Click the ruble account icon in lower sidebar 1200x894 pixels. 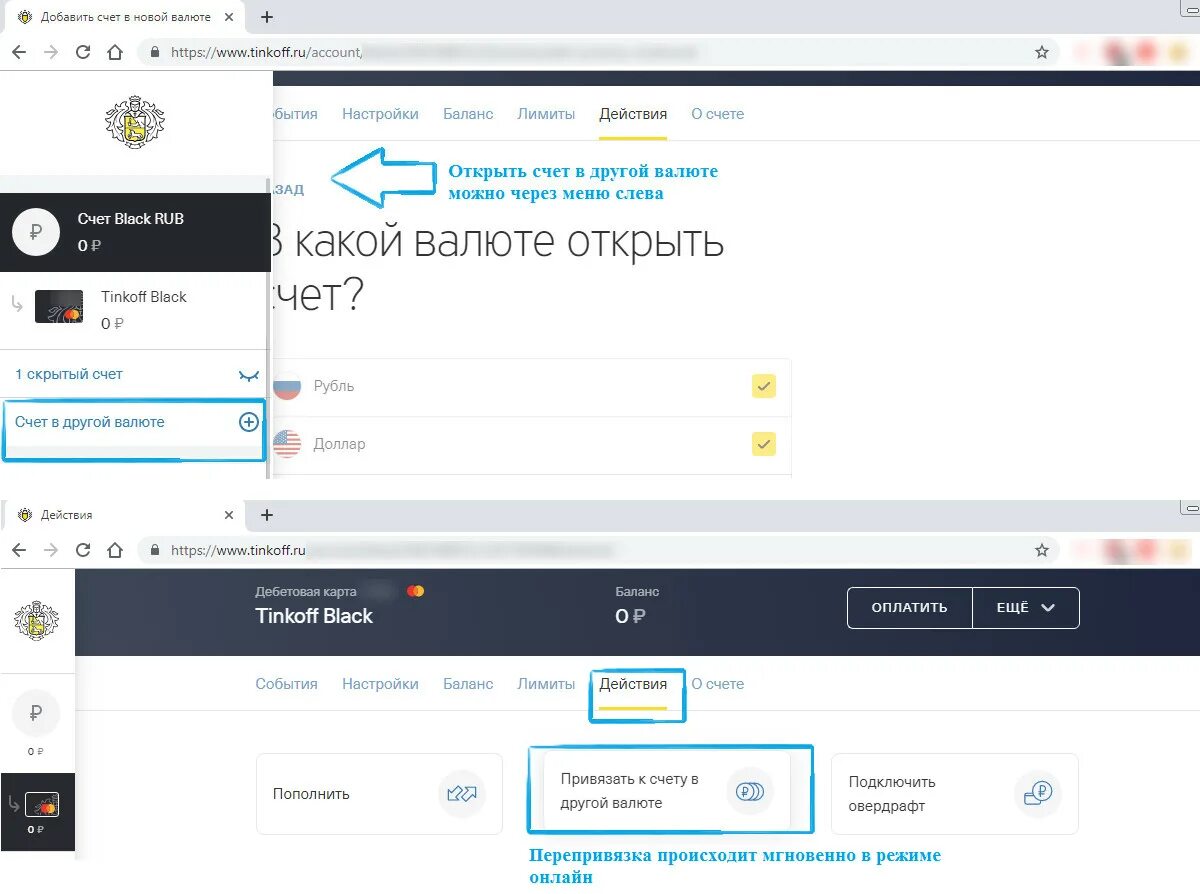(36, 714)
